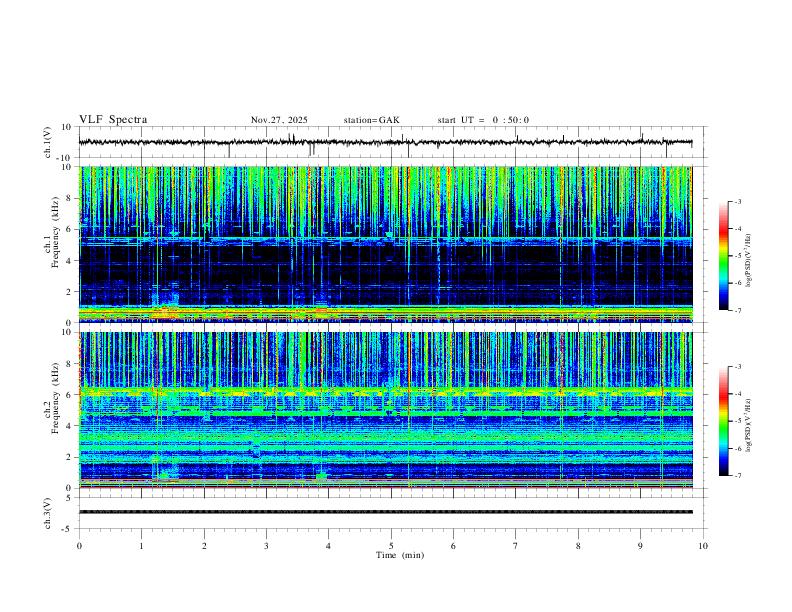Click the "-4" tick of lower color bar
Screen dimensions: 792x612
click(x=738, y=393)
